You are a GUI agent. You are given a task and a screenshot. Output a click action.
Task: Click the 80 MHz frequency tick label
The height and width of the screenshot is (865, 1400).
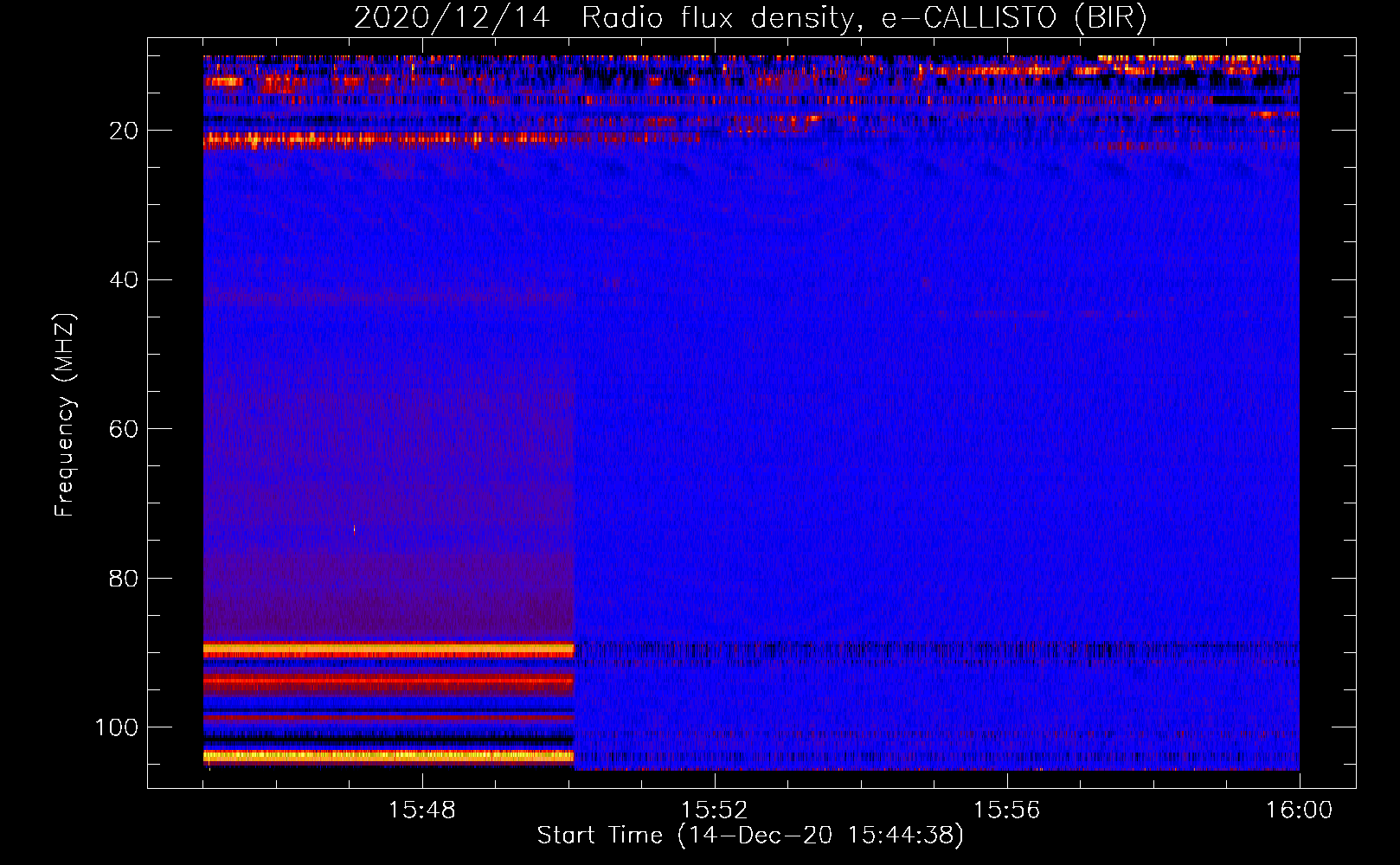[x=124, y=578]
